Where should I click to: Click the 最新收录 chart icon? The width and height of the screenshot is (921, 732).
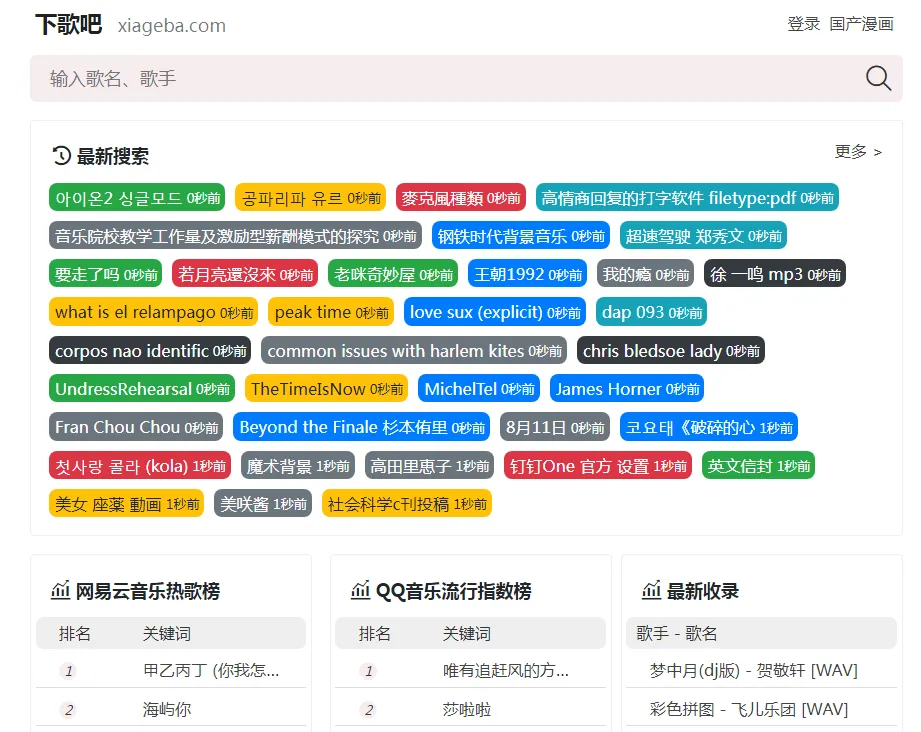(651, 590)
